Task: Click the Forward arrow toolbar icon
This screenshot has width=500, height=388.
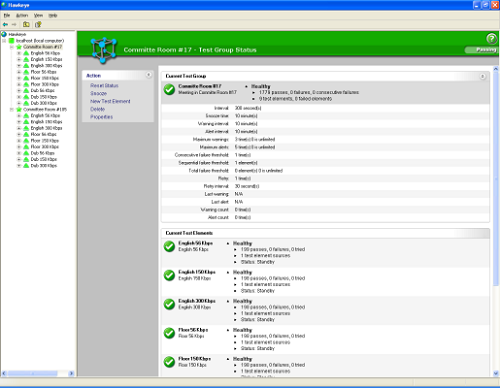Action: coord(14,24)
